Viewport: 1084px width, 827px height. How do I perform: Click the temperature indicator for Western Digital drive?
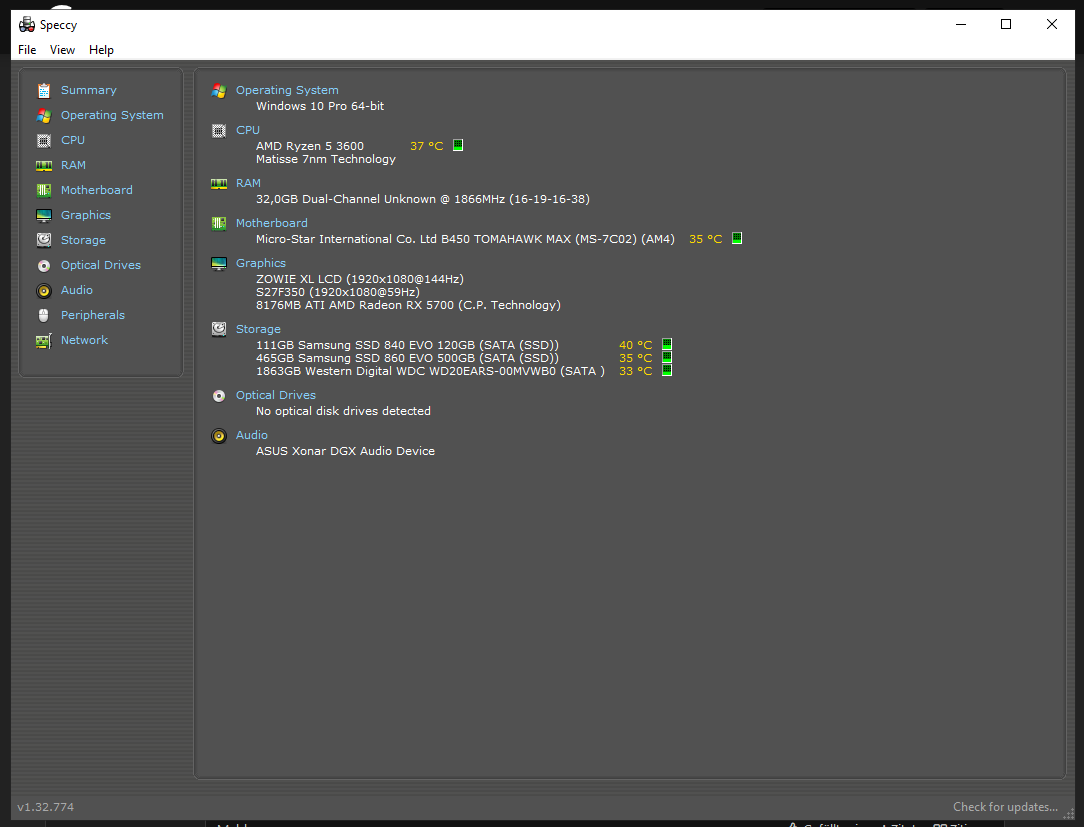coord(667,371)
